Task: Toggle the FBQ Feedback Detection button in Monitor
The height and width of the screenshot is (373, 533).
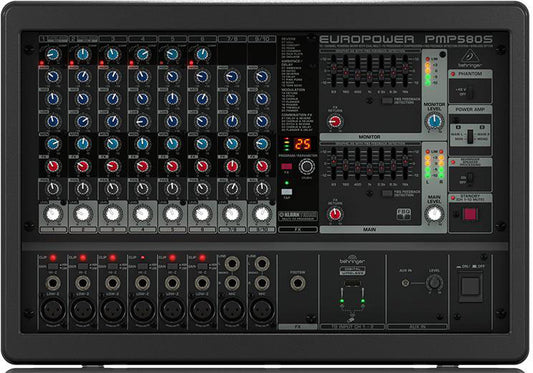Action: click(387, 101)
